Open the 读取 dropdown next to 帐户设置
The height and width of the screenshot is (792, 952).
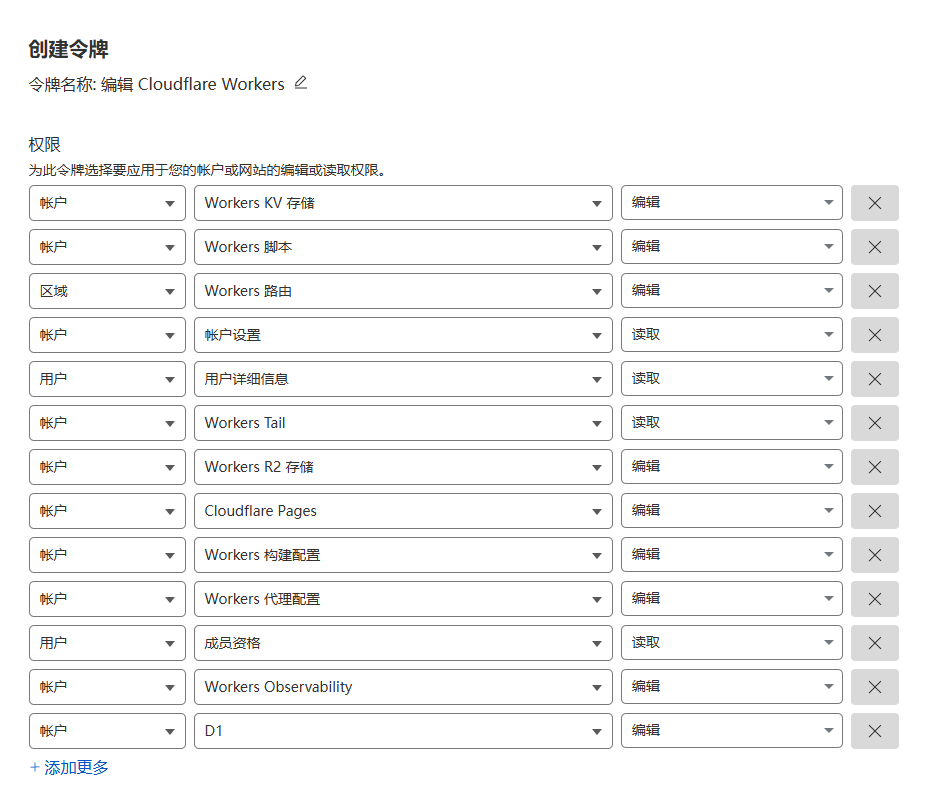point(731,334)
